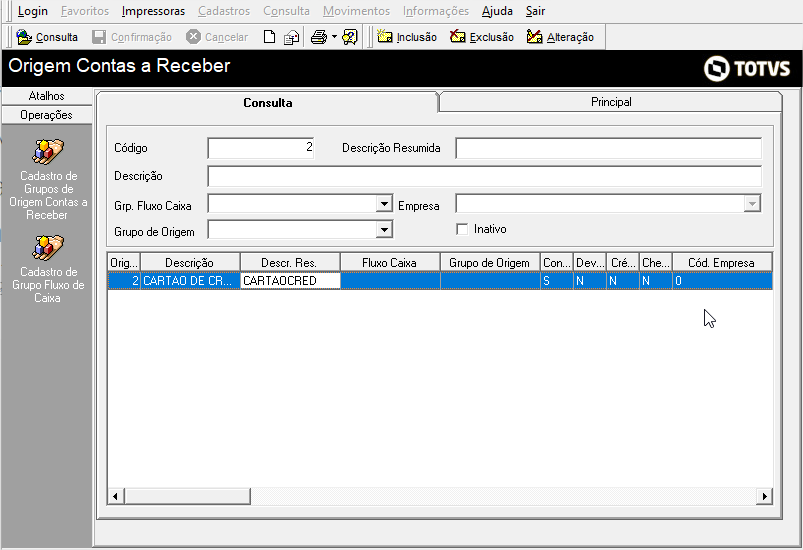Switch to the Principal tab
Image resolution: width=803 pixels, height=550 pixels.
tap(611, 102)
